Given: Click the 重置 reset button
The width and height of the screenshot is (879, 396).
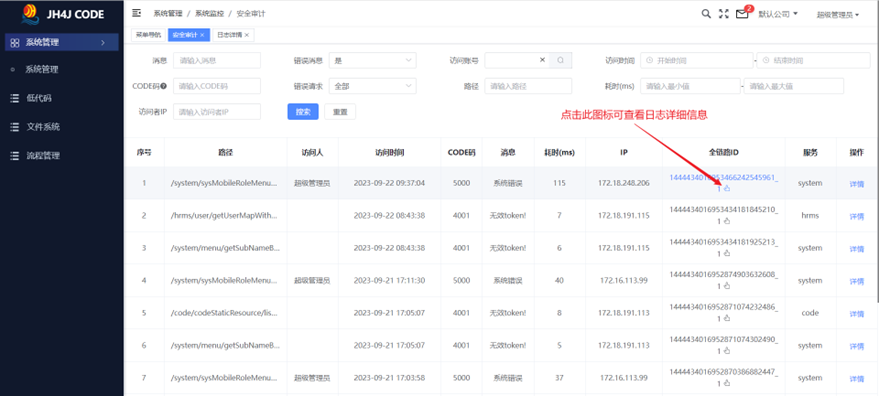Looking at the screenshot, I should point(340,112).
